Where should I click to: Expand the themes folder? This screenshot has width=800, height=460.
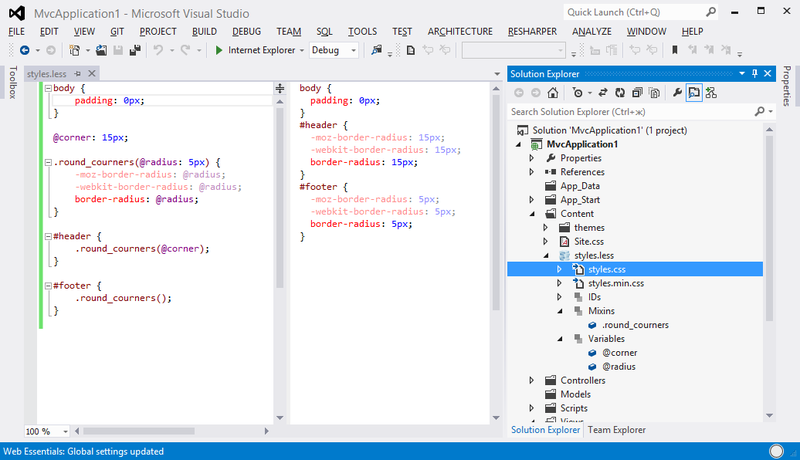(545, 227)
